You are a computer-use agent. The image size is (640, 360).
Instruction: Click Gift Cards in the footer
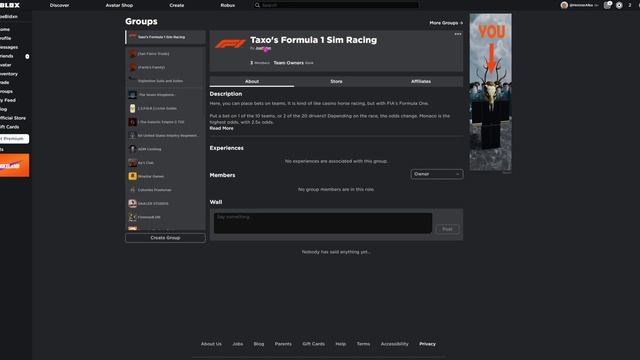click(313, 344)
